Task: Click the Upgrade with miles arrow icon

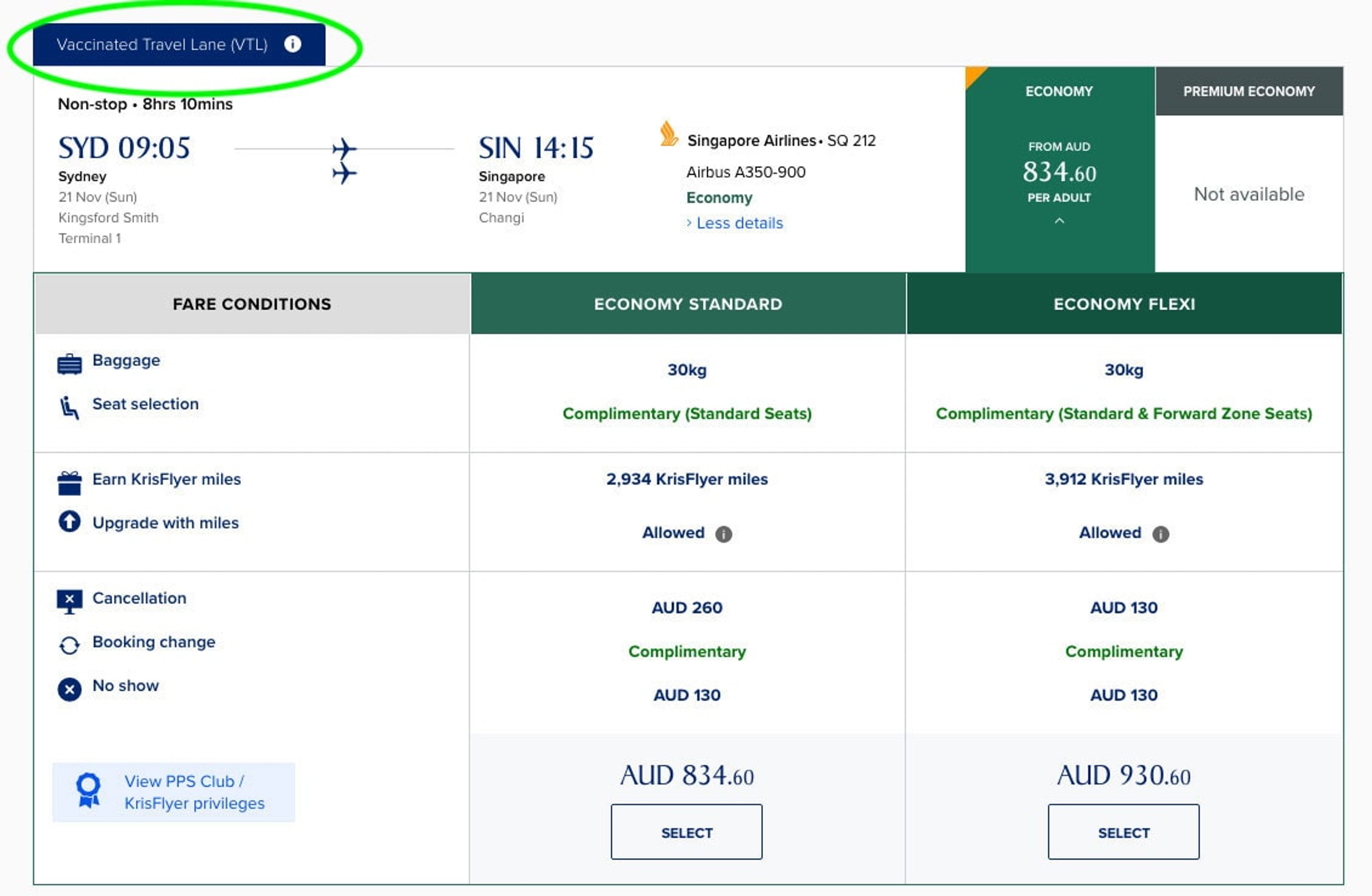Action: (x=69, y=522)
